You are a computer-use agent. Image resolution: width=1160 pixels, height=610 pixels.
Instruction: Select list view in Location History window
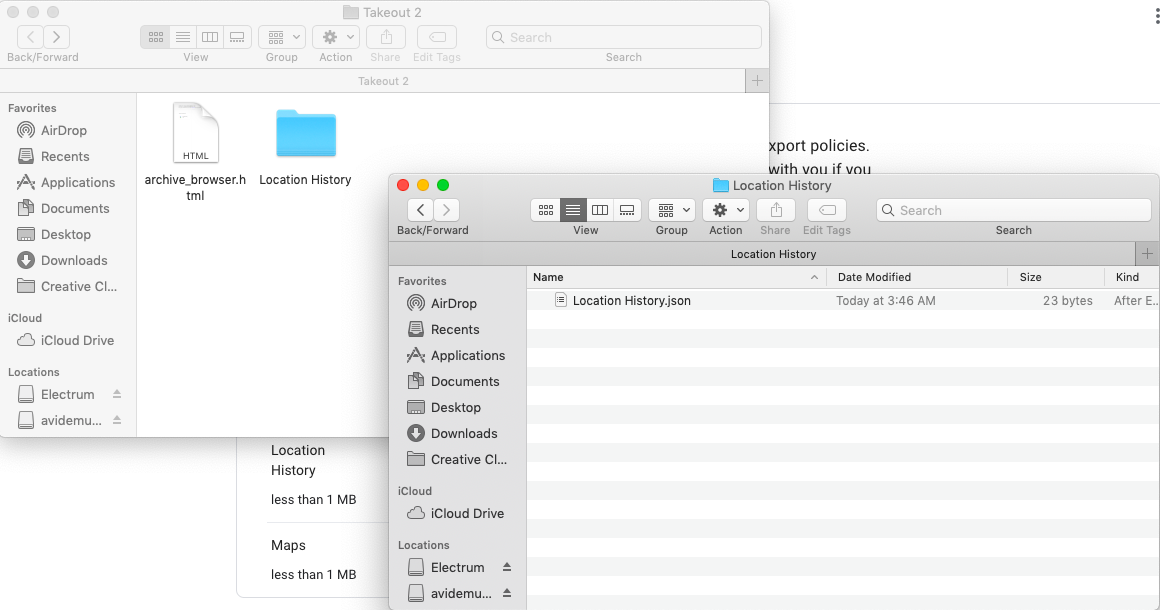[x=573, y=210]
